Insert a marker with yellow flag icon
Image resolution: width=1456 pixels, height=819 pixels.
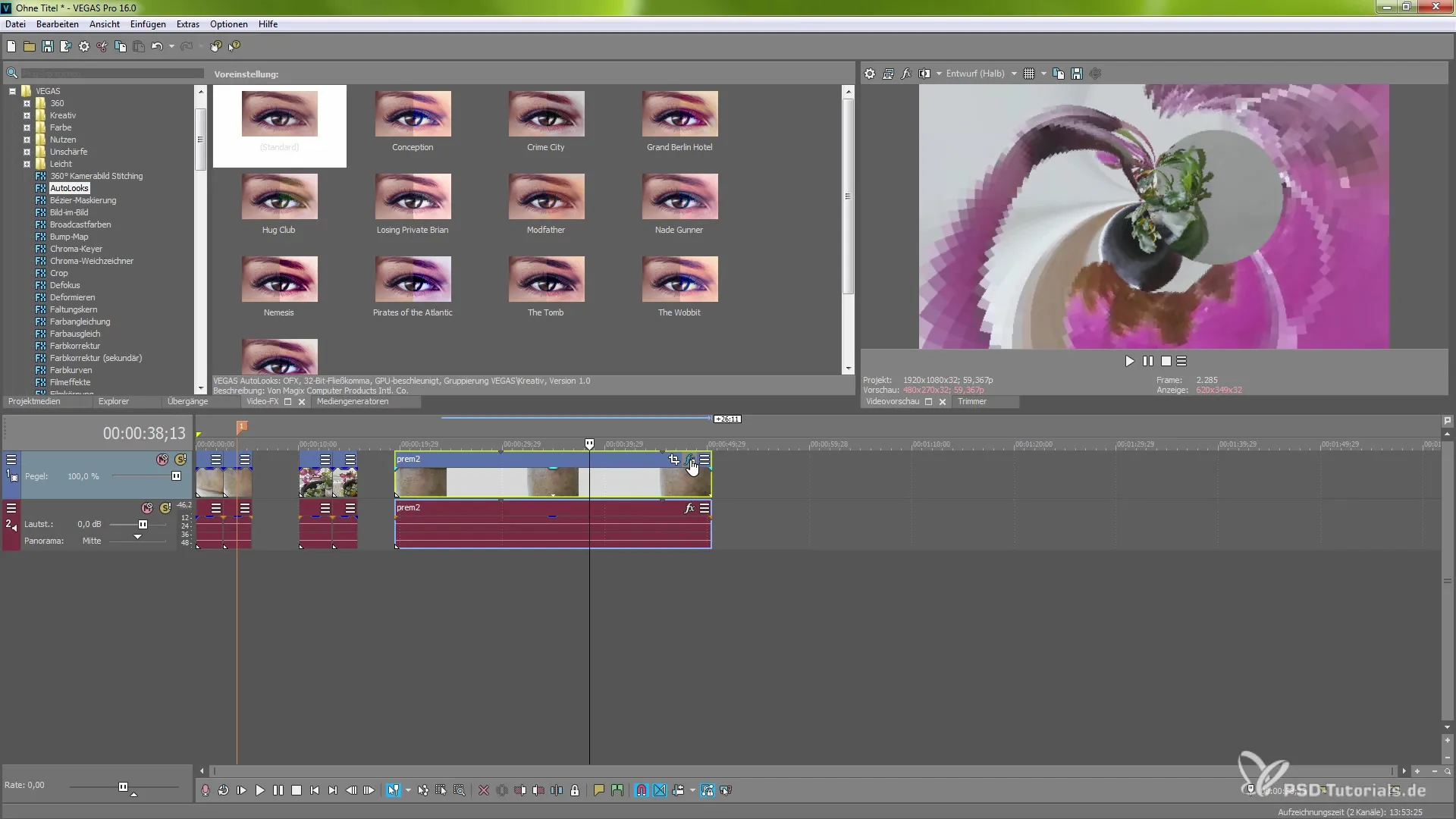[599, 790]
